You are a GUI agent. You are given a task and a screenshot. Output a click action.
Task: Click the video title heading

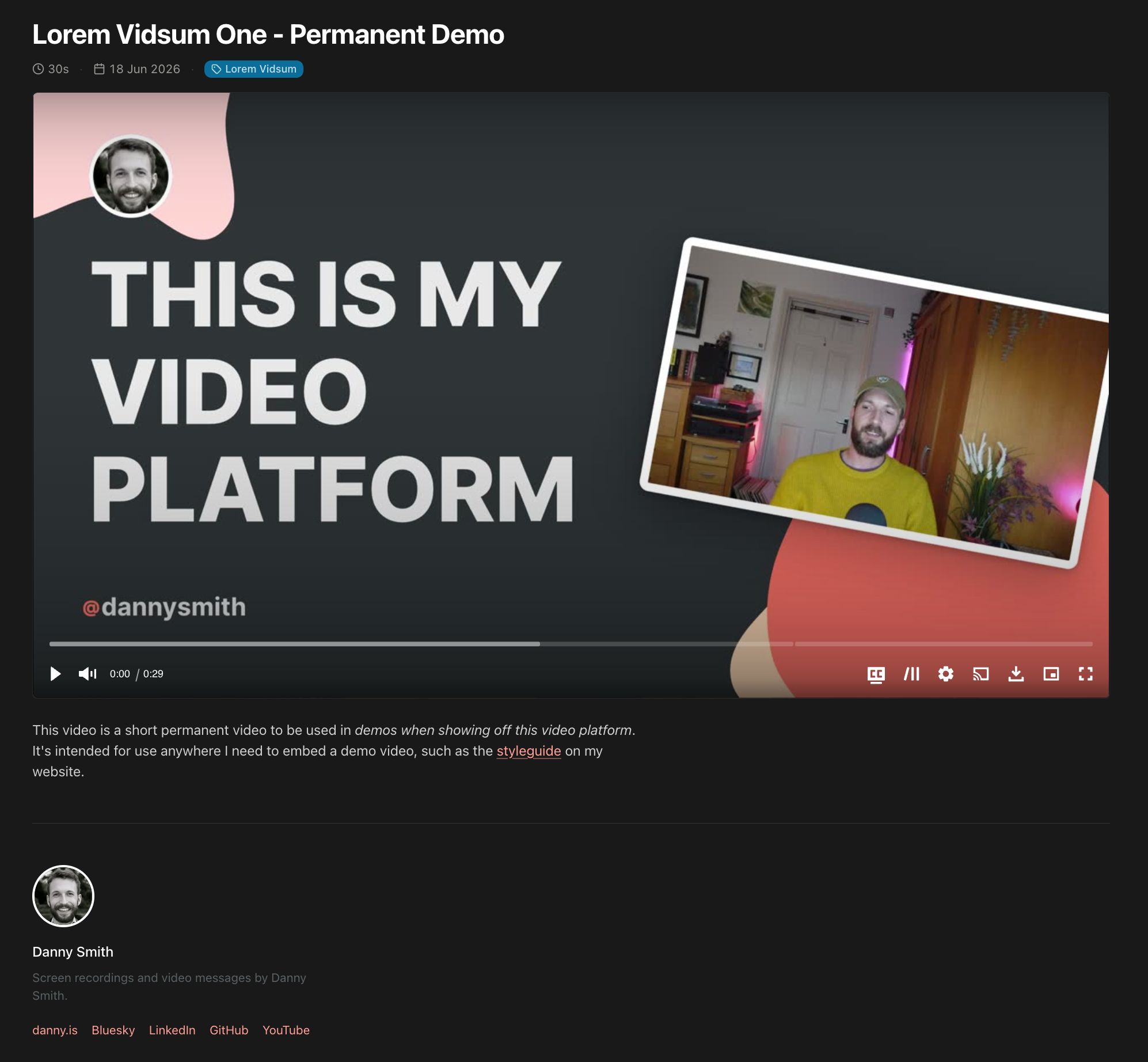[268, 35]
